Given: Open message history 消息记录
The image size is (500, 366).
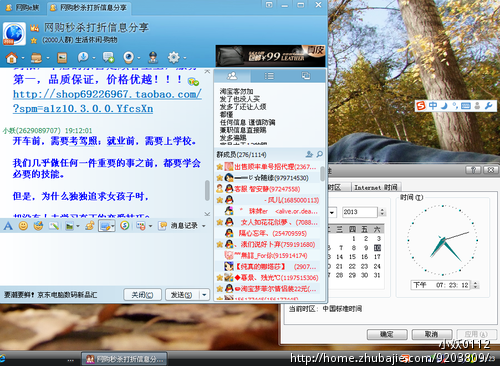Looking at the screenshot, I should point(184,226).
